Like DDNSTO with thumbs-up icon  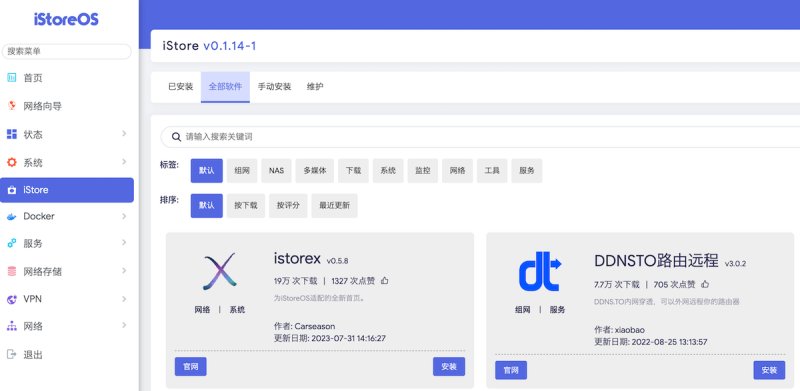(705, 284)
